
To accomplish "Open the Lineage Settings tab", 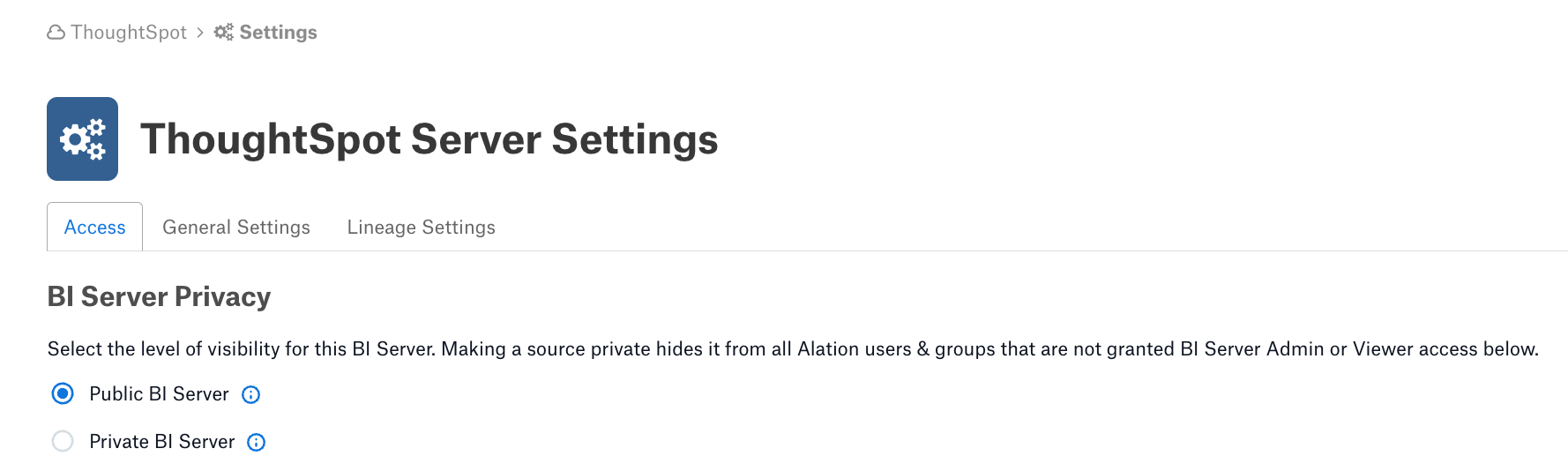I will [x=422, y=228].
